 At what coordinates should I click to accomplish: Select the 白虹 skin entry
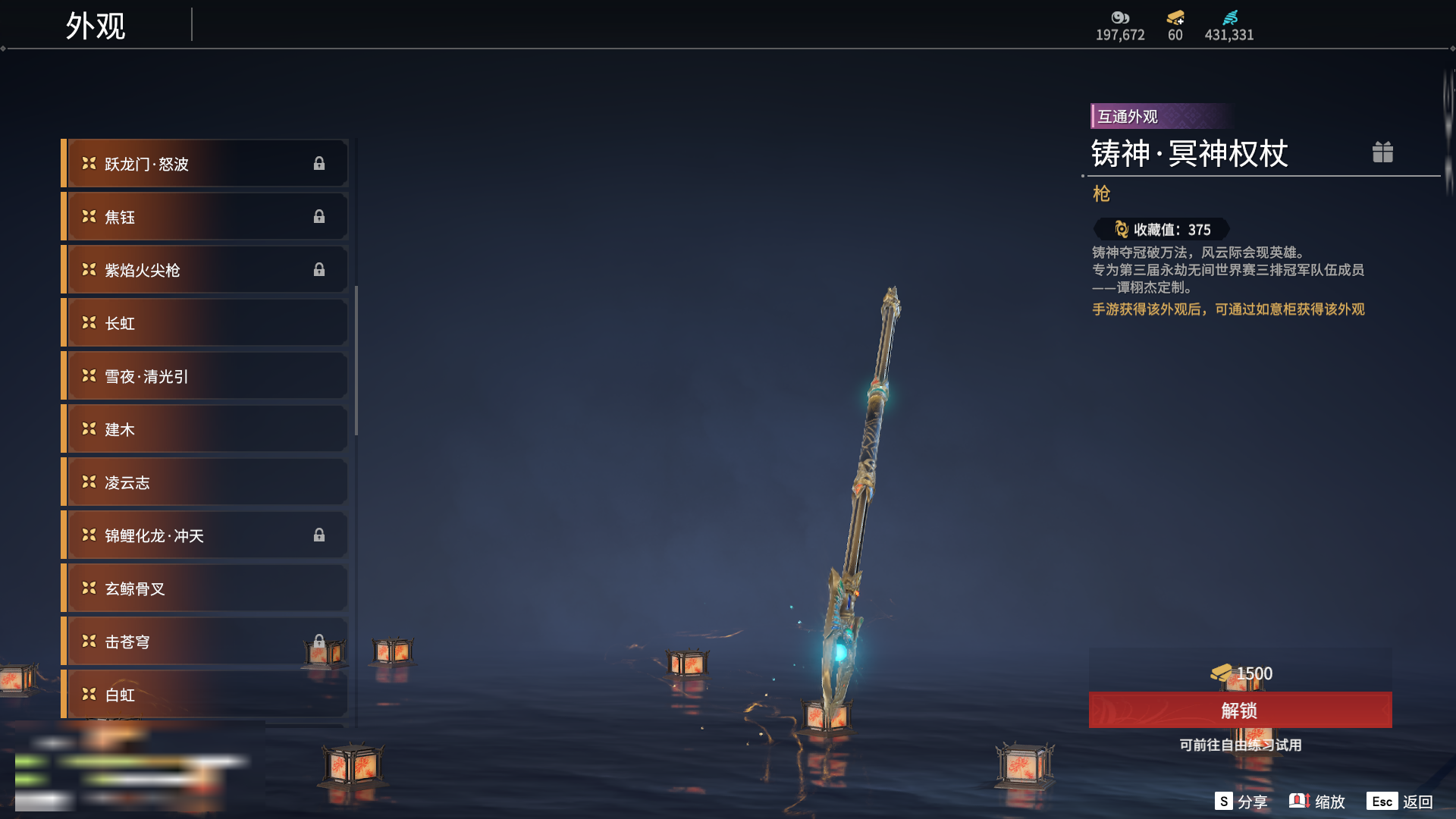pyautogui.click(x=205, y=694)
